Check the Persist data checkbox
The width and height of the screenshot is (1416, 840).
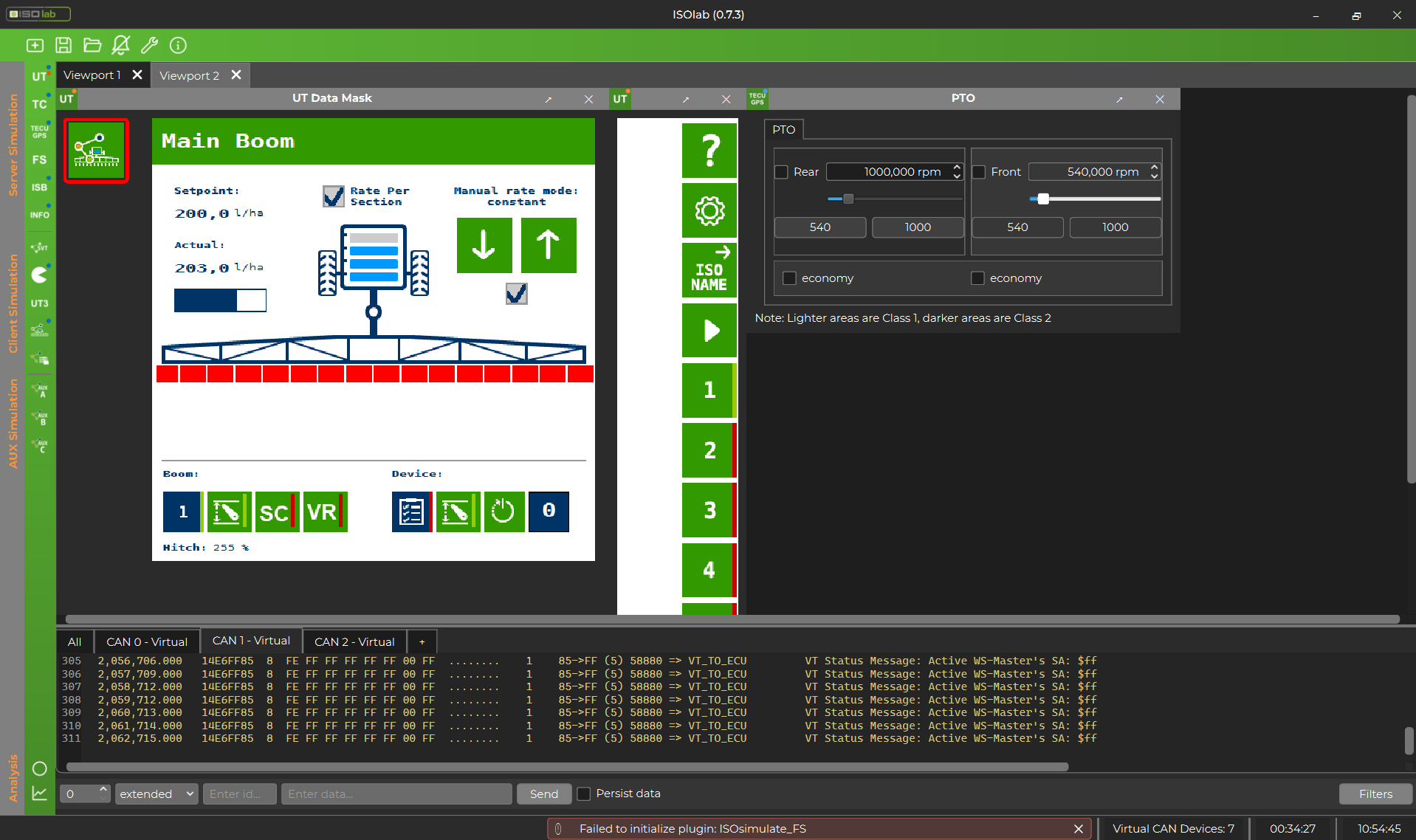click(x=584, y=793)
